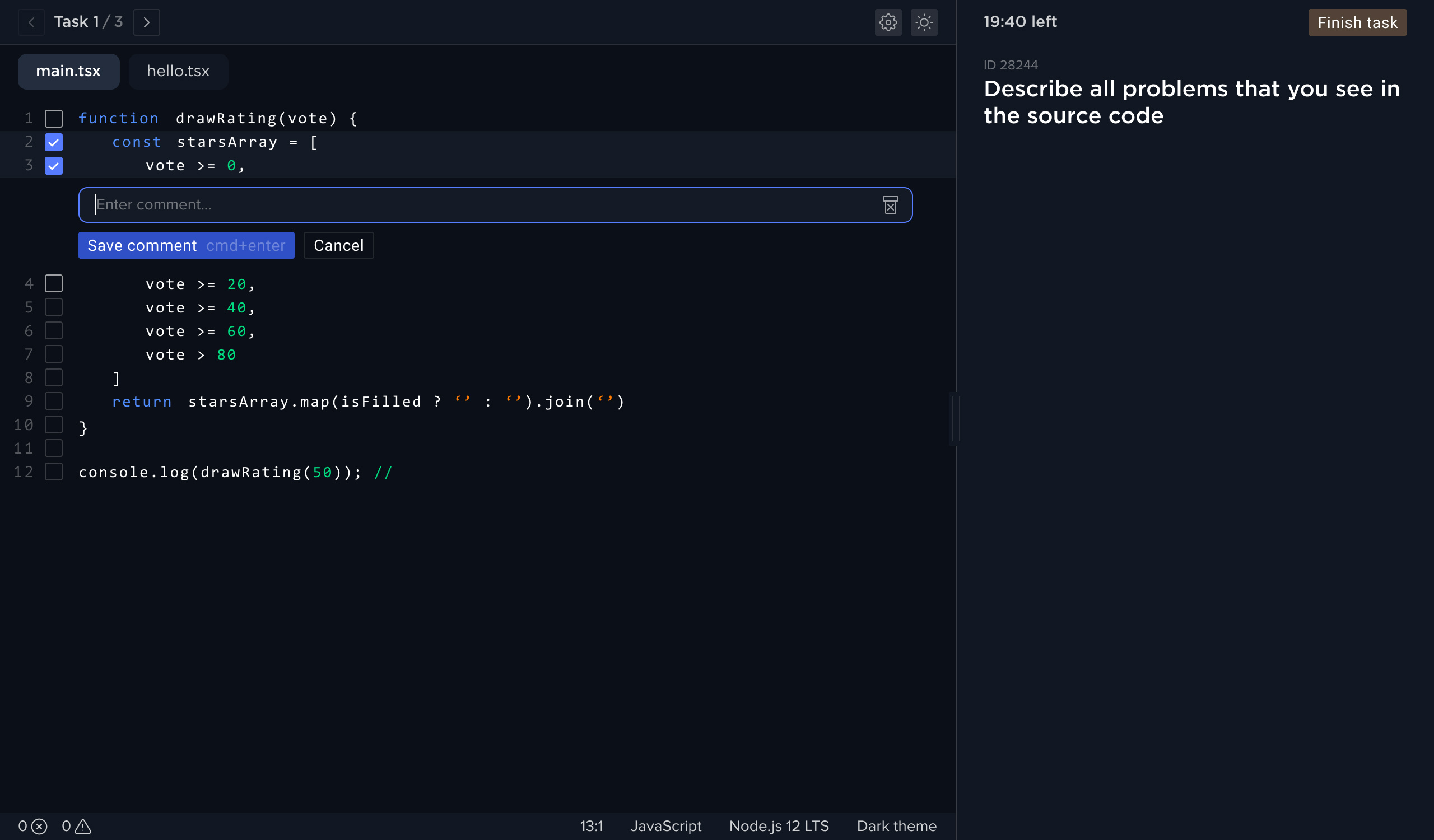The width and height of the screenshot is (1434, 840).
Task: Open the Node.js 12 LTS runtime selector
Action: tap(779, 827)
